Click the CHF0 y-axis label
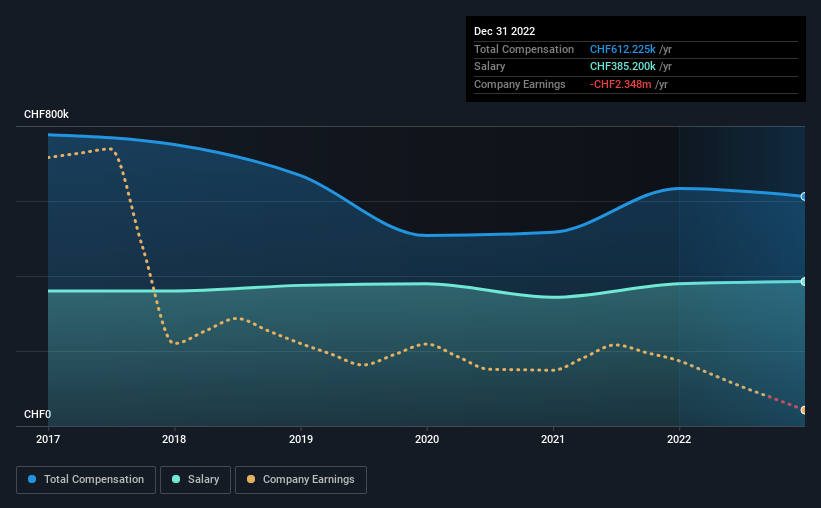This screenshot has width=821, height=508. (x=38, y=414)
